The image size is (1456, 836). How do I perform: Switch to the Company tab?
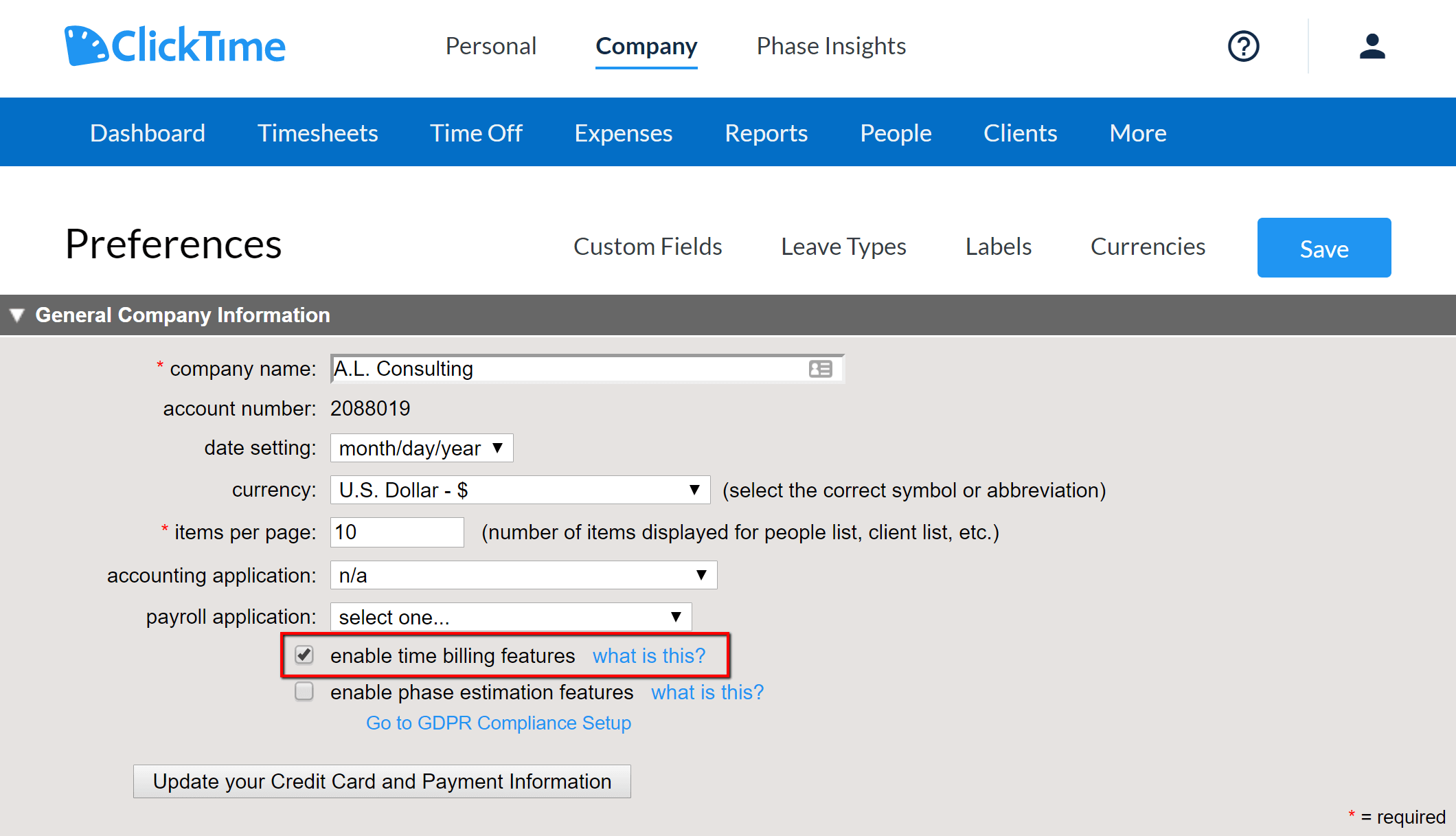646,46
